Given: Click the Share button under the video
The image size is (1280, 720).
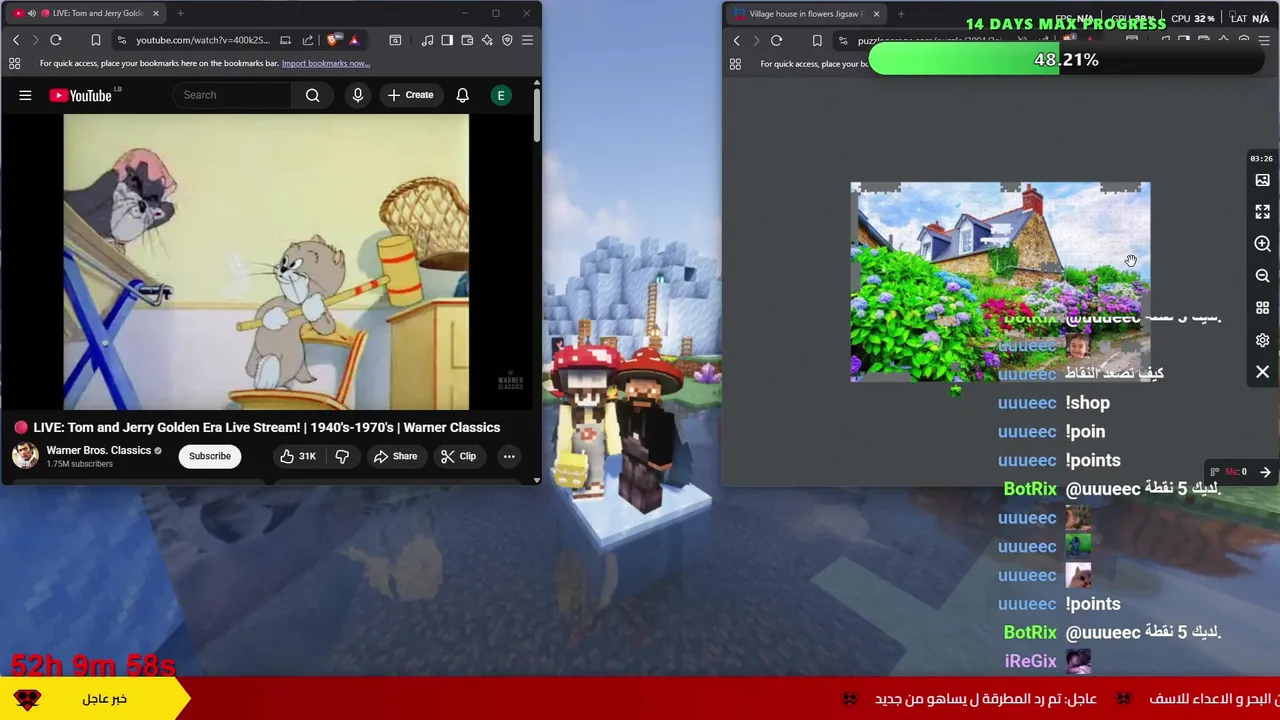Looking at the screenshot, I should 395,456.
